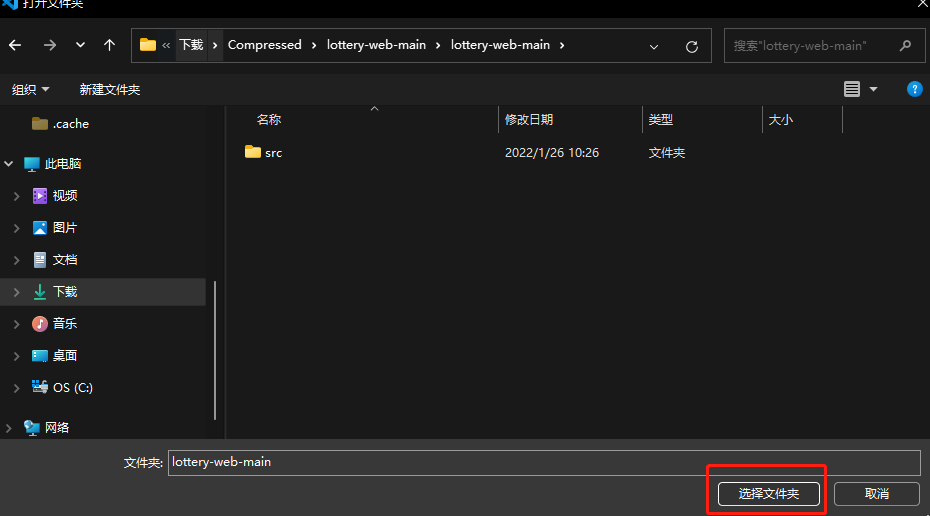Expand the 图片 tree node

coord(17,228)
